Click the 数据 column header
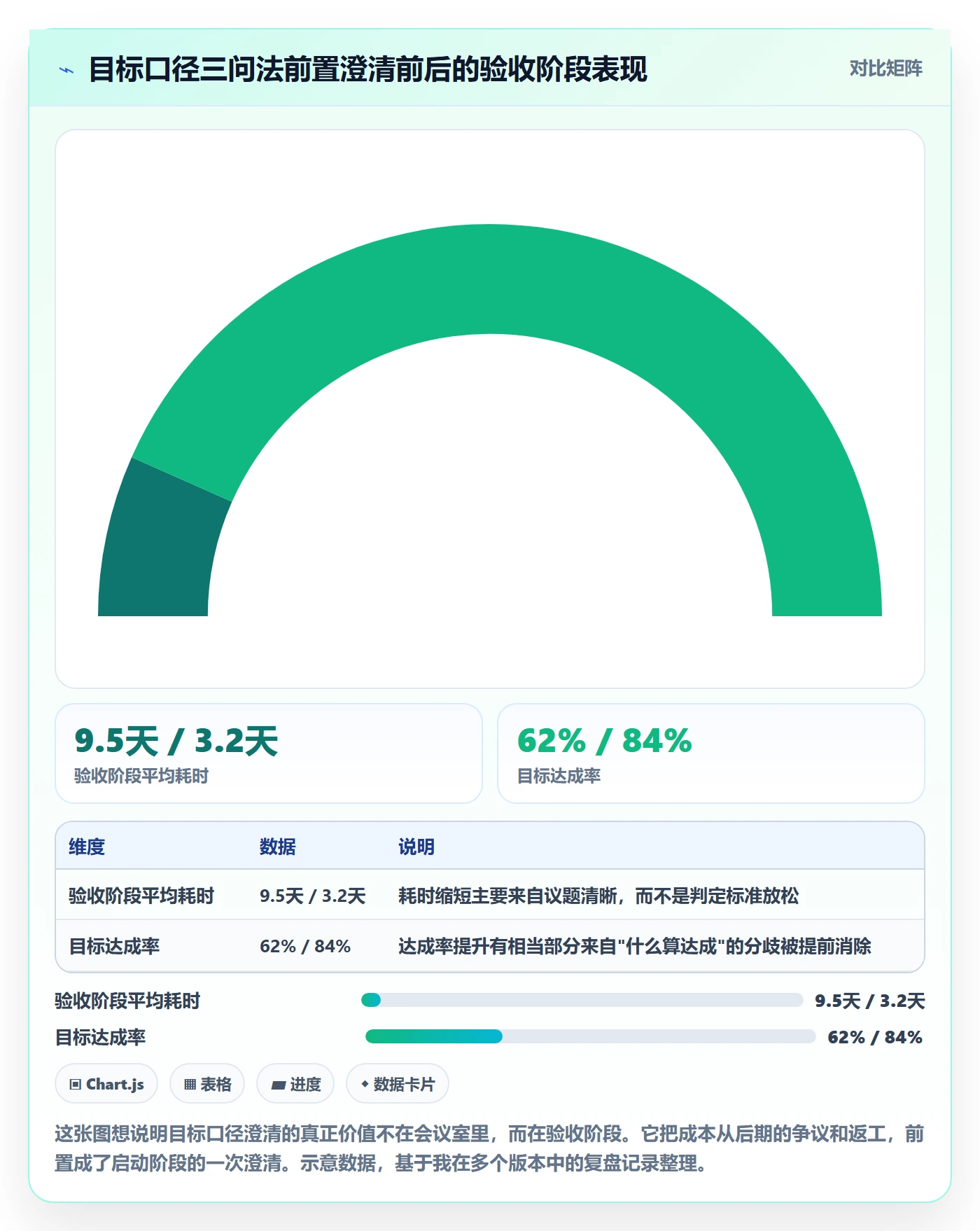This screenshot has height=1231, width=980. tap(278, 847)
